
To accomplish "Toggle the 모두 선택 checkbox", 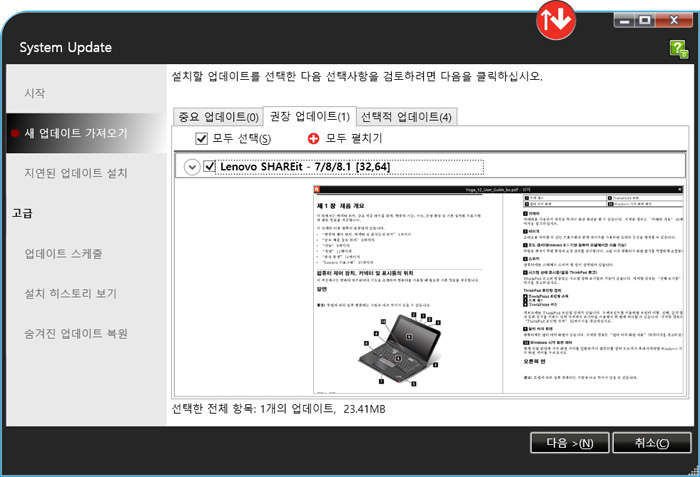I will pyautogui.click(x=201, y=138).
